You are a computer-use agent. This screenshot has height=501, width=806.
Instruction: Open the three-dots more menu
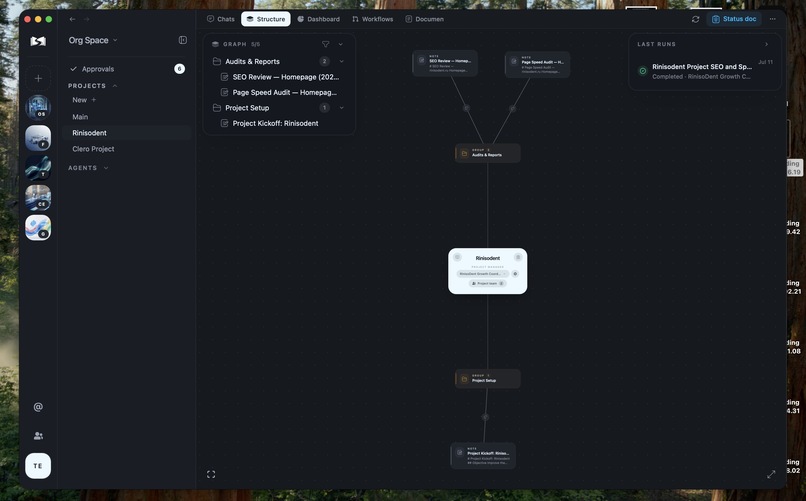(x=773, y=19)
